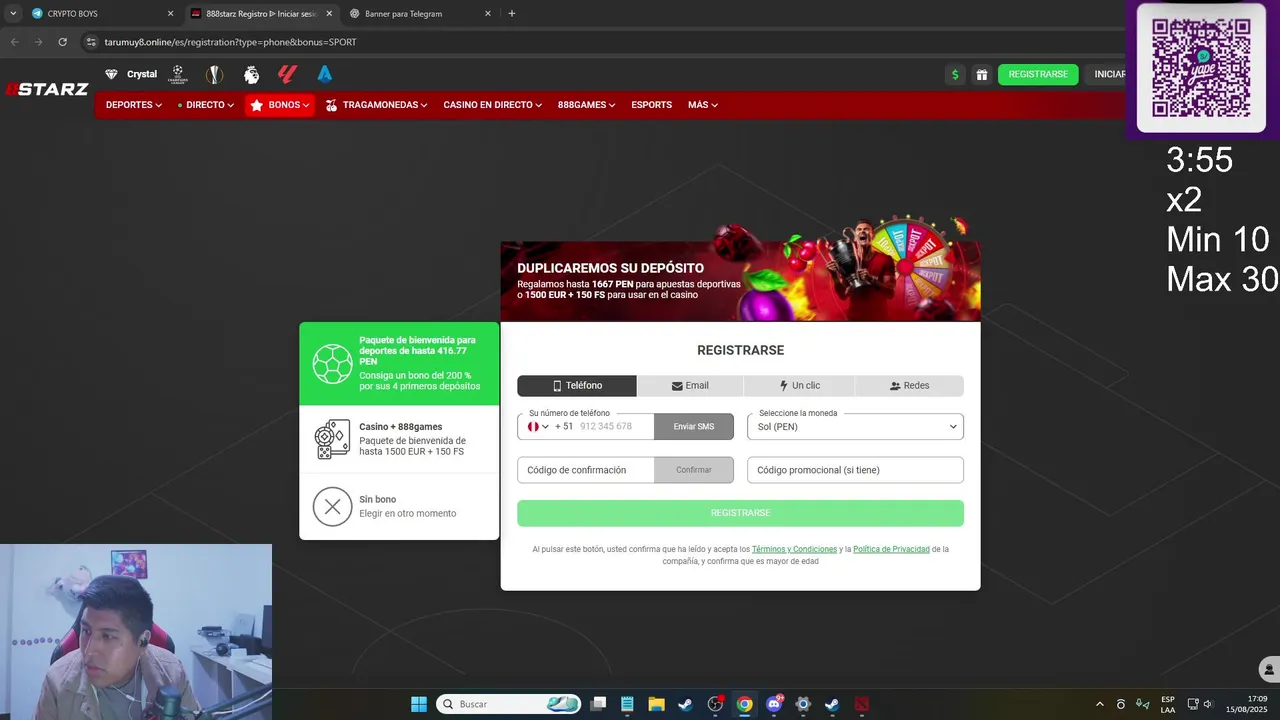Close the CRYPTO BOYS tab

tap(170, 14)
